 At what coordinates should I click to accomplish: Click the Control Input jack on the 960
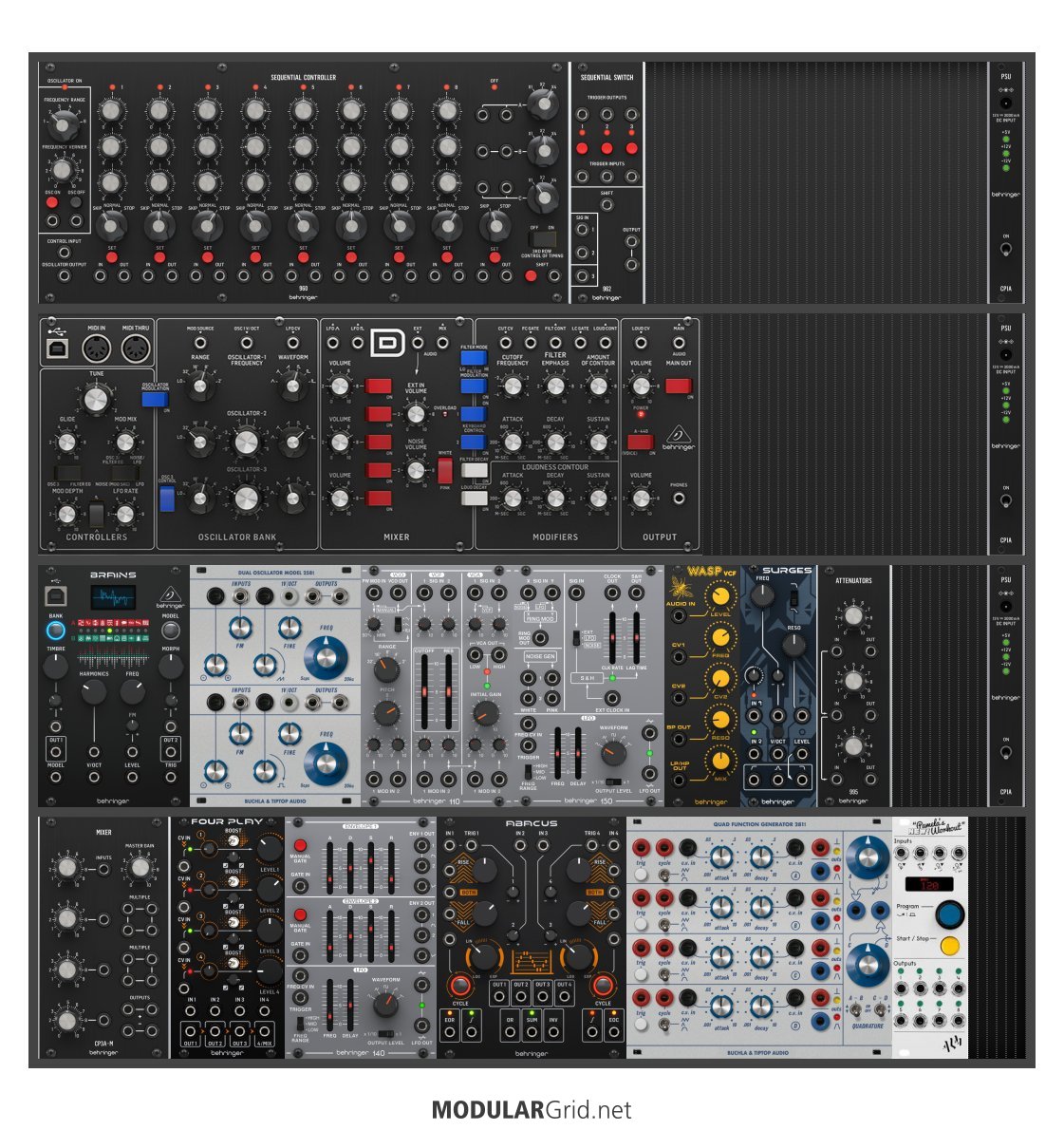tap(65, 253)
